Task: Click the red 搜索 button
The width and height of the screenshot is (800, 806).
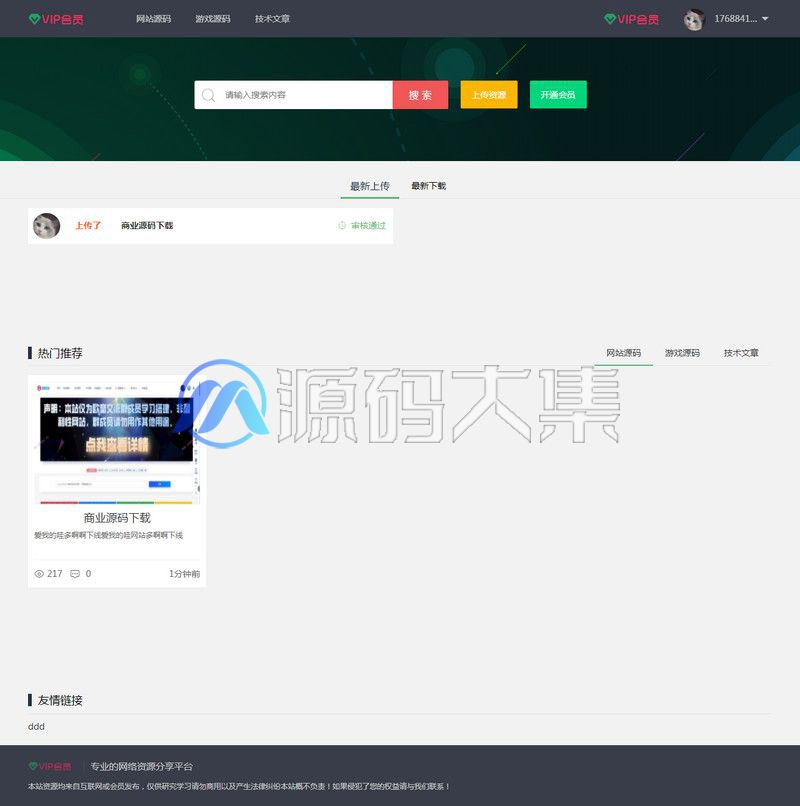Action: coord(420,95)
